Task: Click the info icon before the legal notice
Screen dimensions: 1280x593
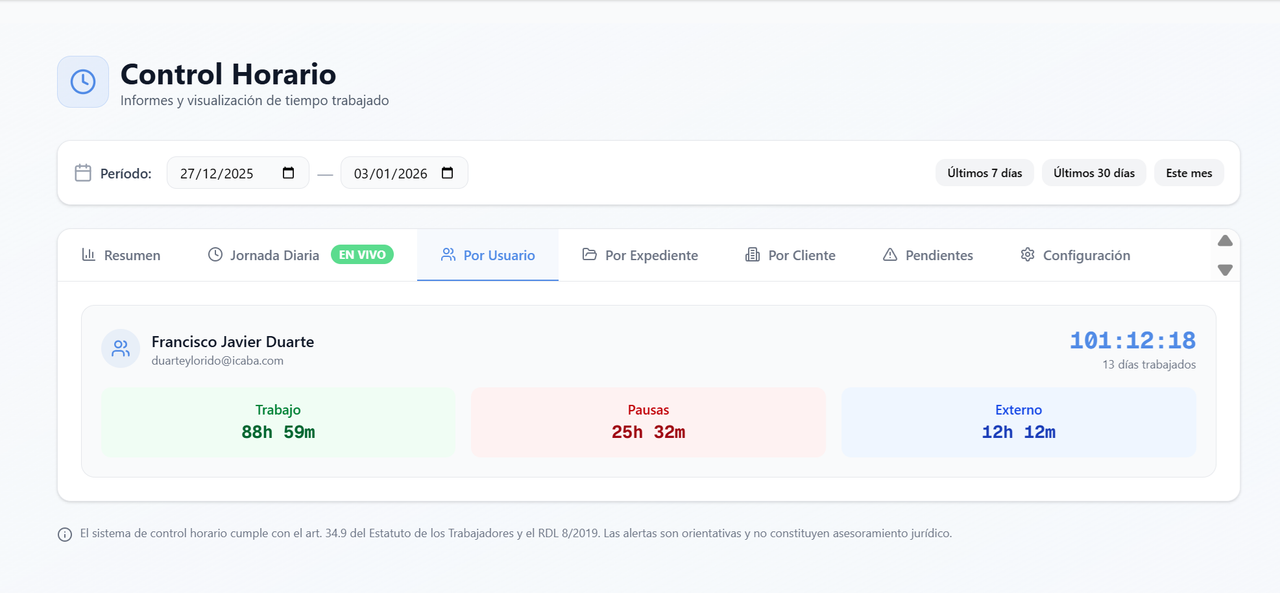Action: 65,534
